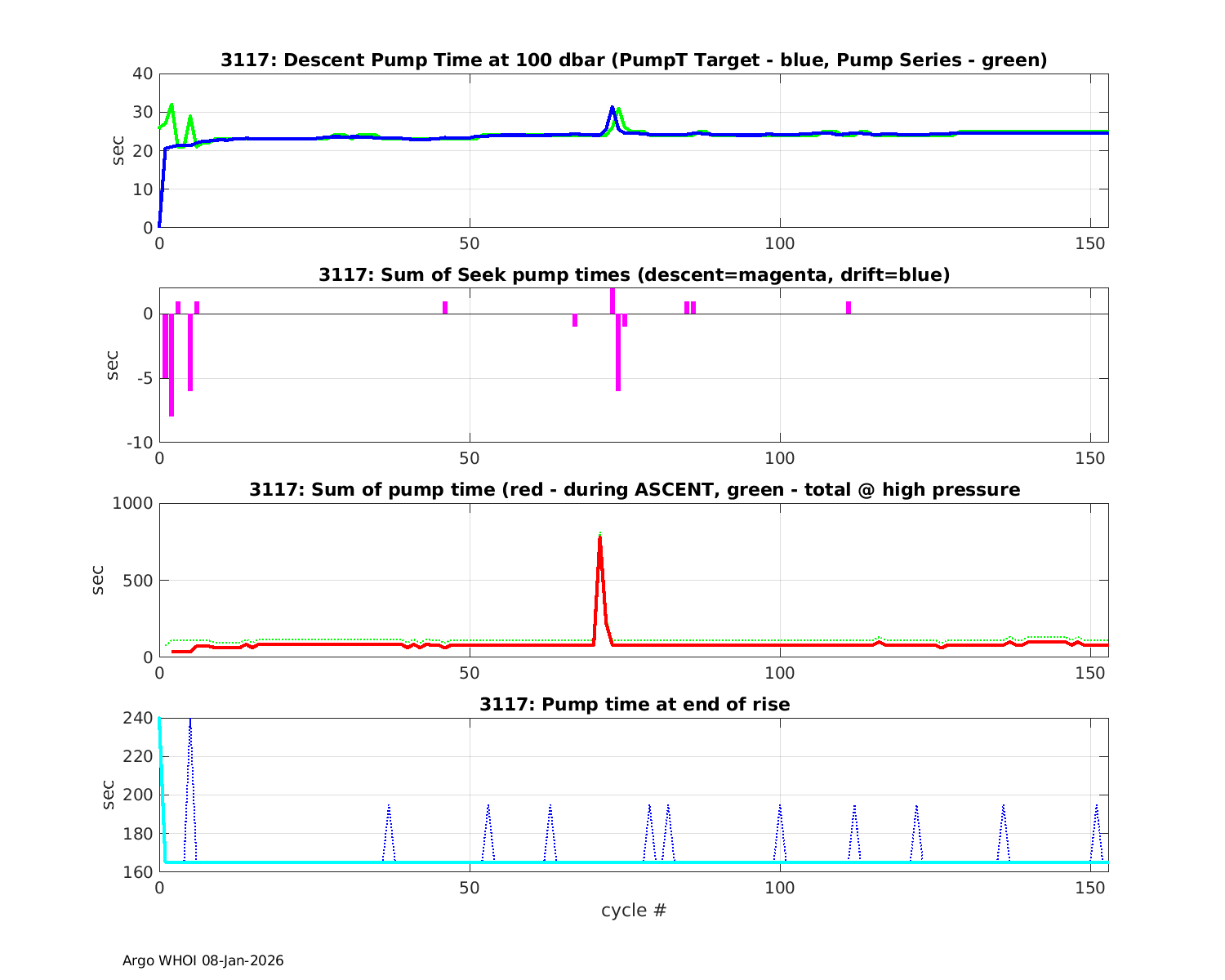Click the Argo WHOI 08-Jan-2026 footer text
Viewport: 1225px width, 980px height.
(x=203, y=961)
